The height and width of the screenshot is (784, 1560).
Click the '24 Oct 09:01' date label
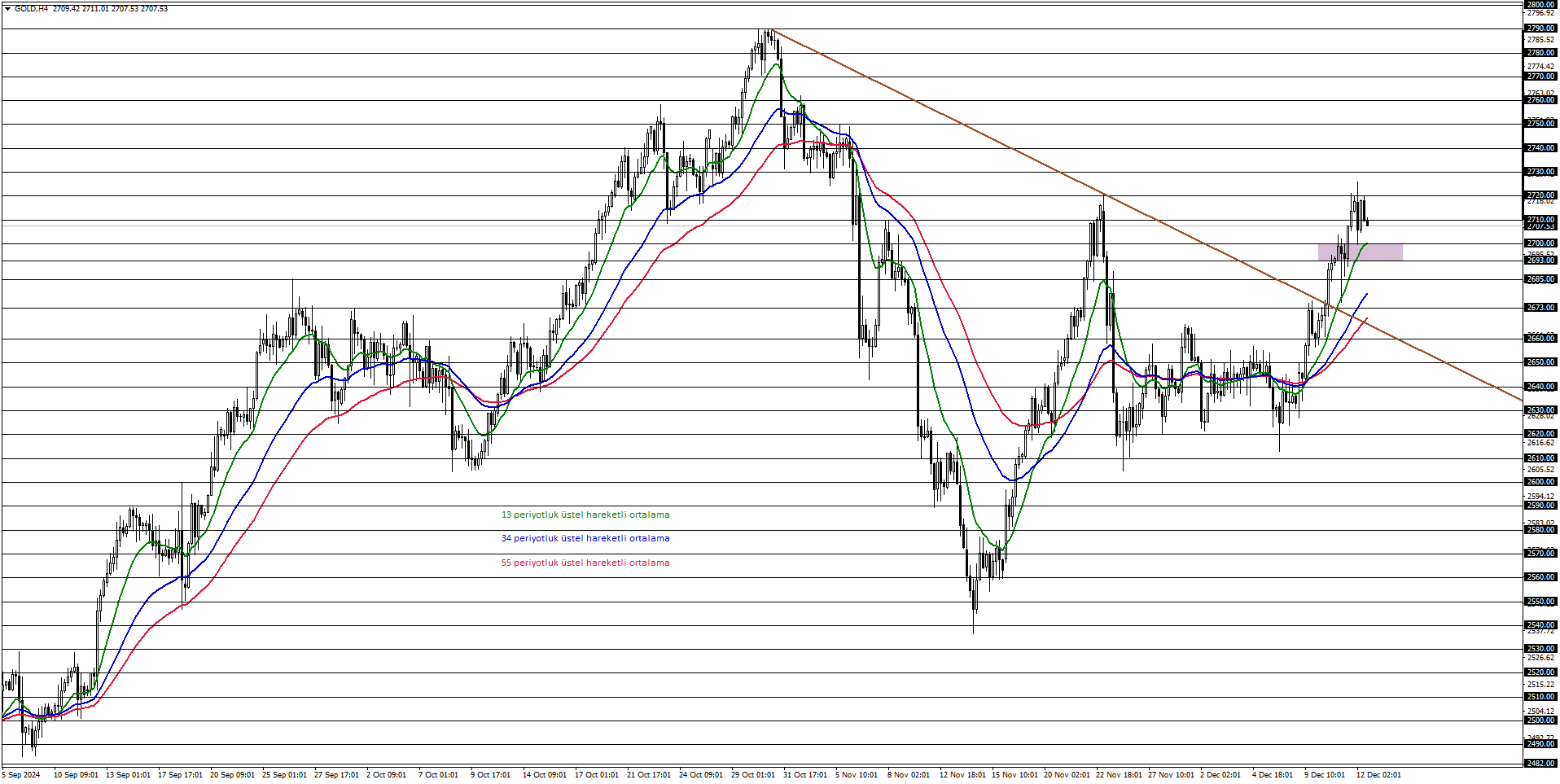click(701, 775)
